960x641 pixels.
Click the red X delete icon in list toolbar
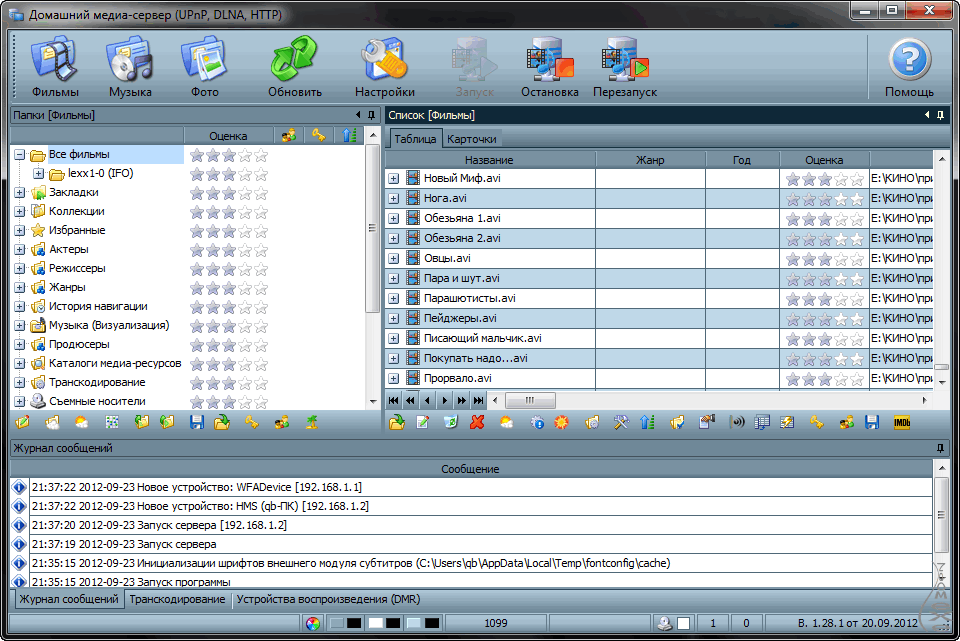[x=478, y=422]
